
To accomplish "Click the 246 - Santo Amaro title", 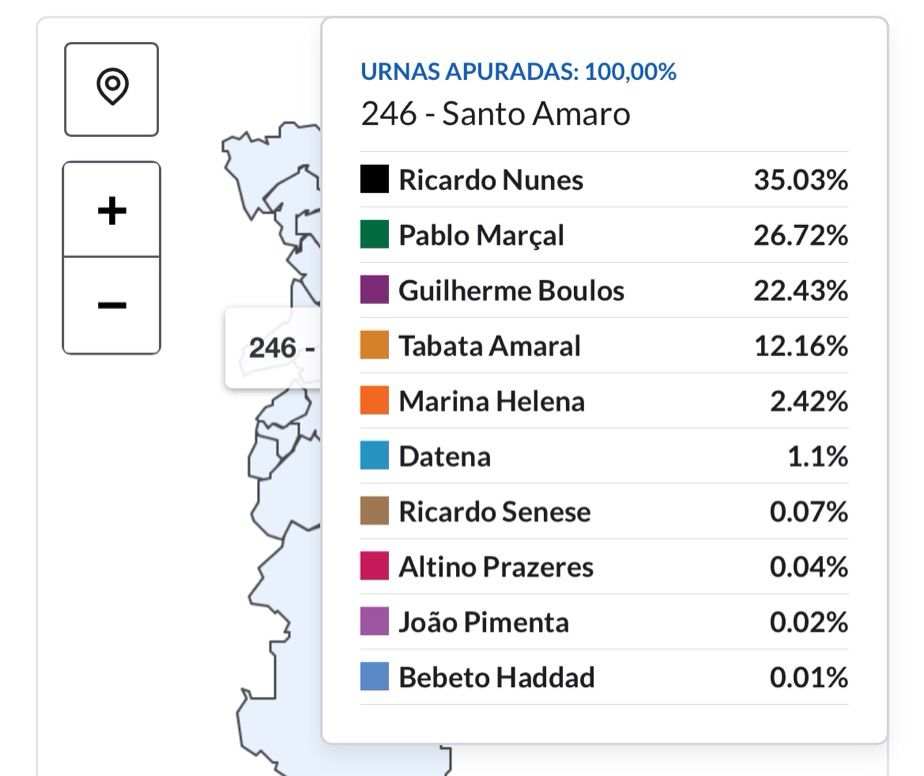I will click(x=495, y=114).
